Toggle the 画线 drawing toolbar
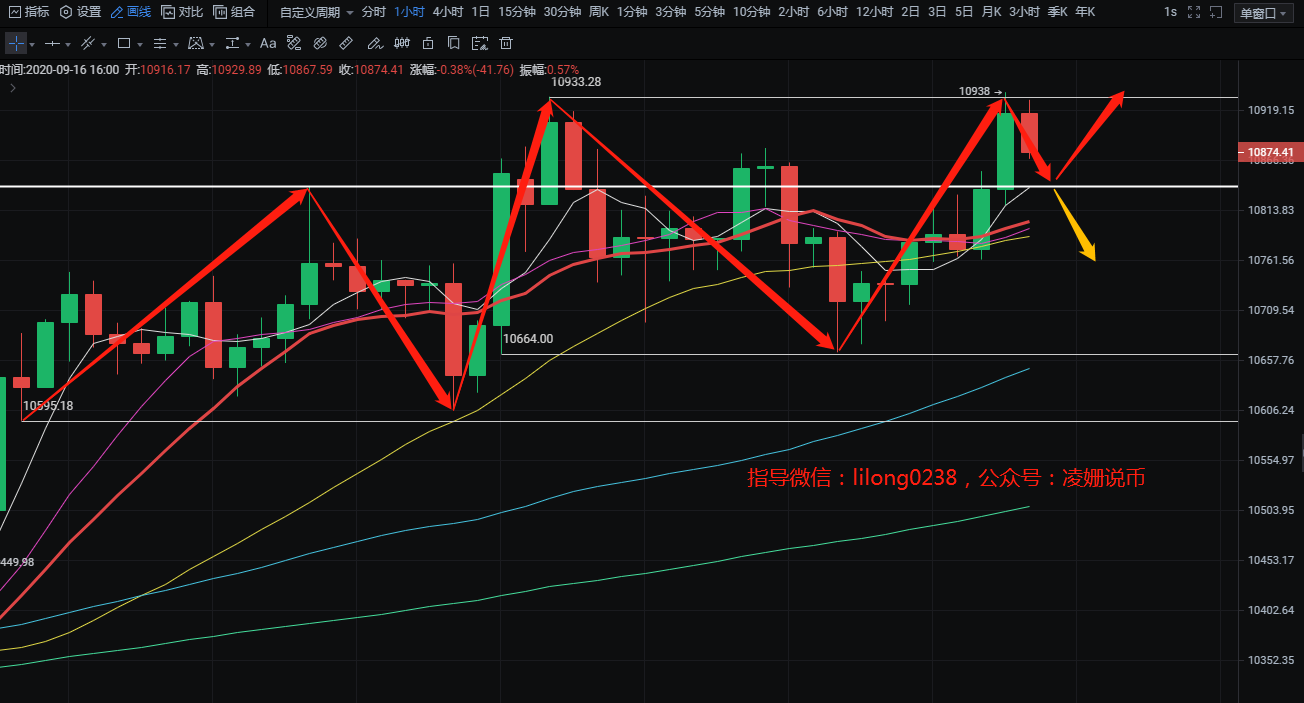1304x703 pixels. coord(131,12)
